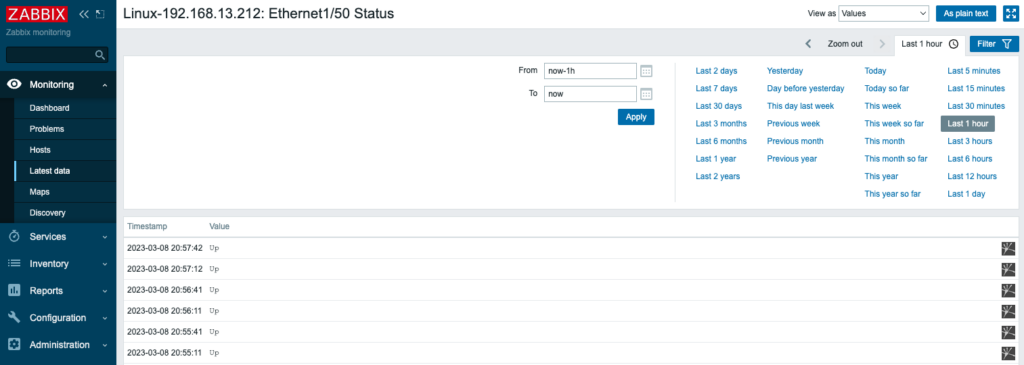Select This year so far range
The height and width of the screenshot is (365, 1024).
(893, 194)
